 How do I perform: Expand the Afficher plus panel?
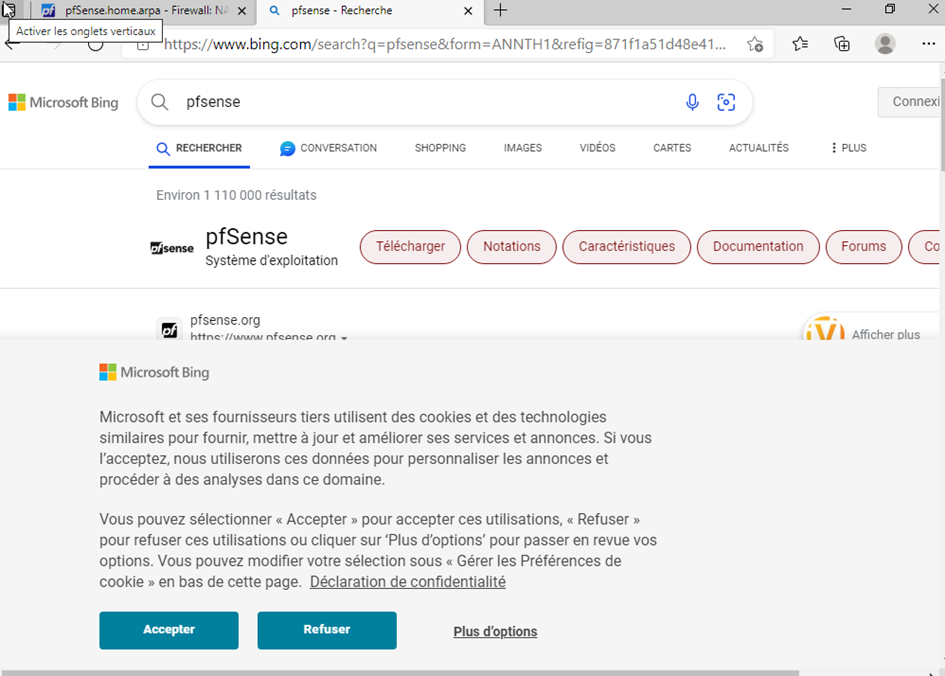[884, 334]
